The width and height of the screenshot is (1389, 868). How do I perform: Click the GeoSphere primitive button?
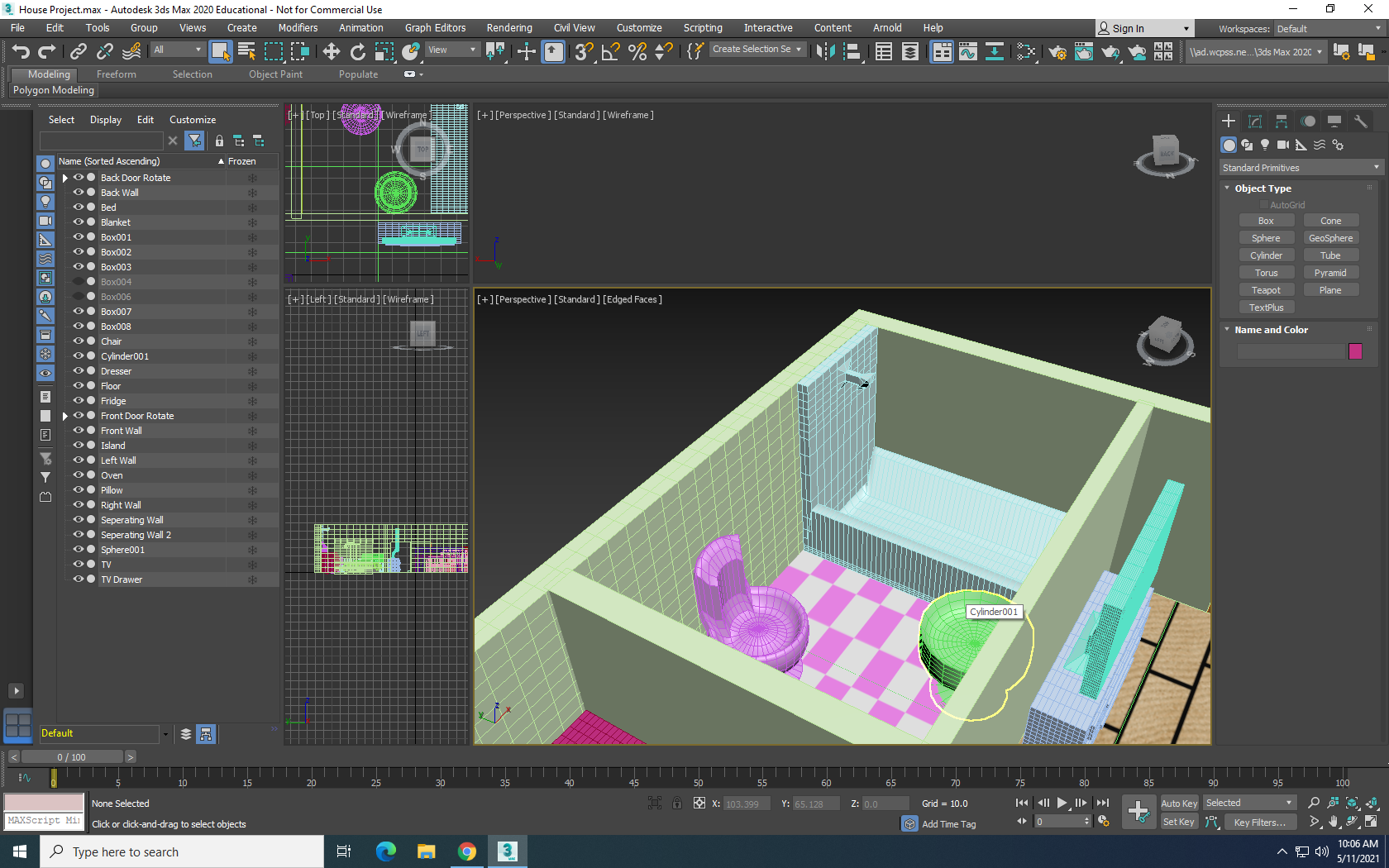[x=1330, y=238]
